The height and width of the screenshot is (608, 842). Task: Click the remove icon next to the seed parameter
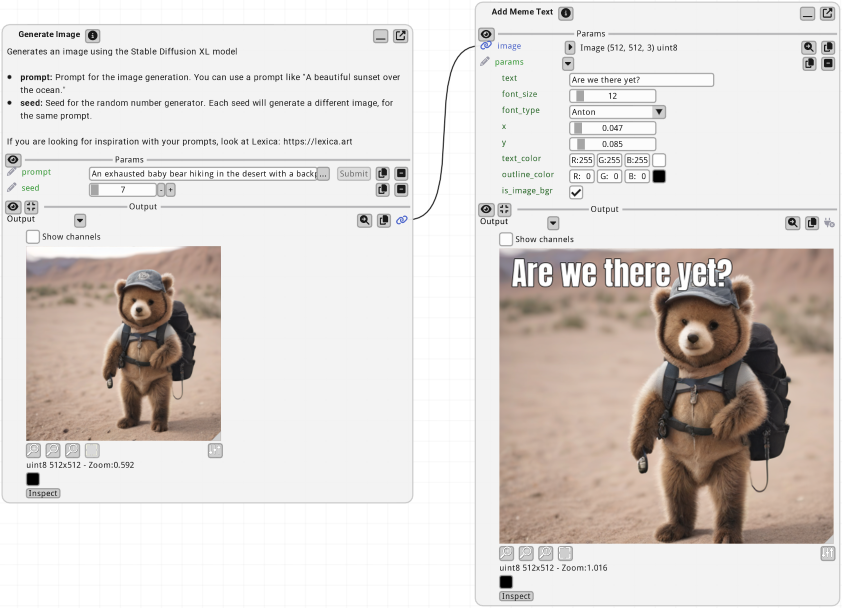(402, 188)
